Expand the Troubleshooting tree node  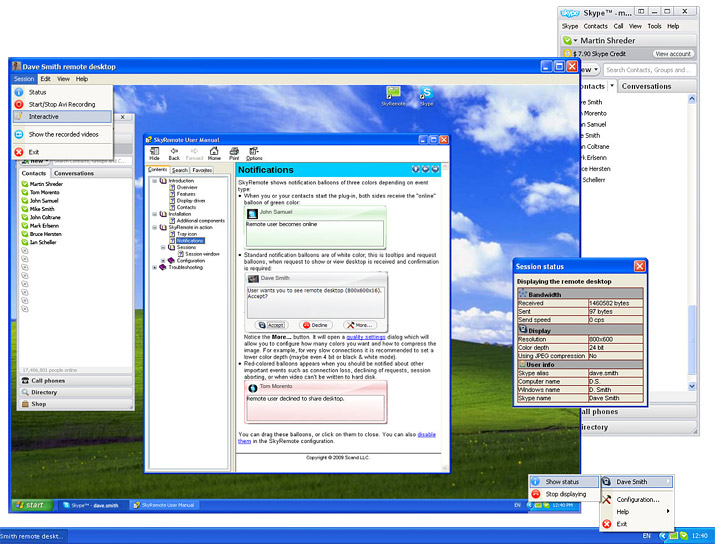click(x=155, y=268)
